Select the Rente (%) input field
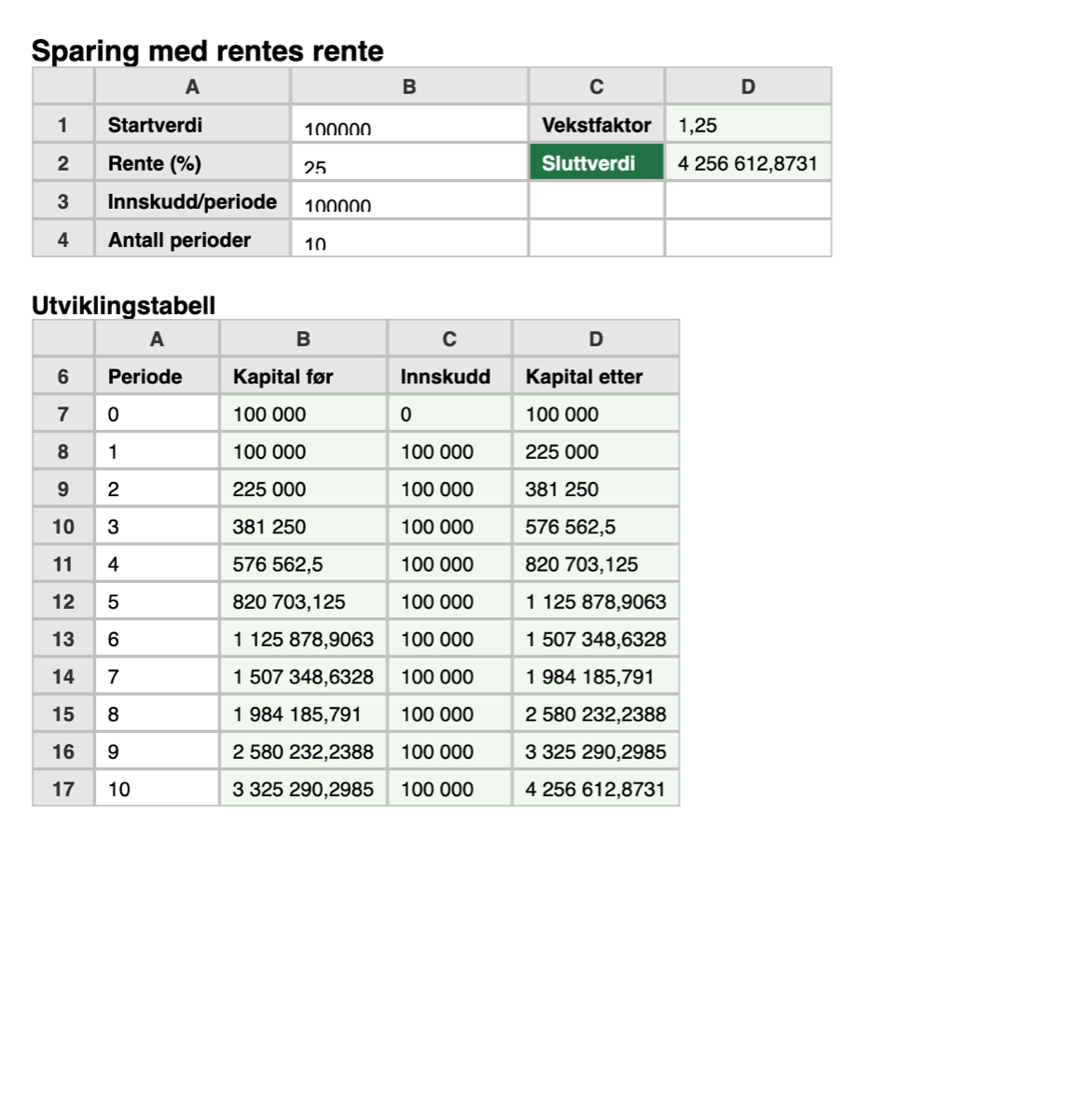The height and width of the screenshot is (1119, 1092). coord(409,163)
